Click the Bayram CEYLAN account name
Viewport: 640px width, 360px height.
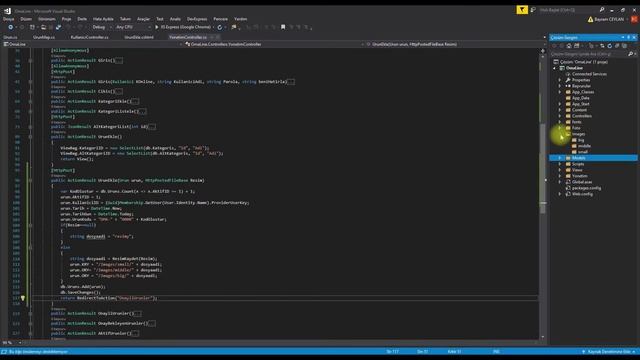(x=609, y=19)
